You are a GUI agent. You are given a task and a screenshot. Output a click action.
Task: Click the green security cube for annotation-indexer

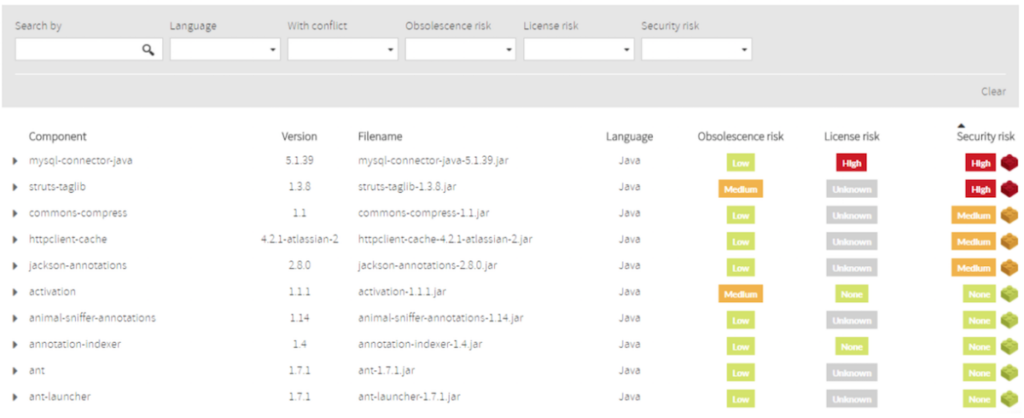(1009, 346)
